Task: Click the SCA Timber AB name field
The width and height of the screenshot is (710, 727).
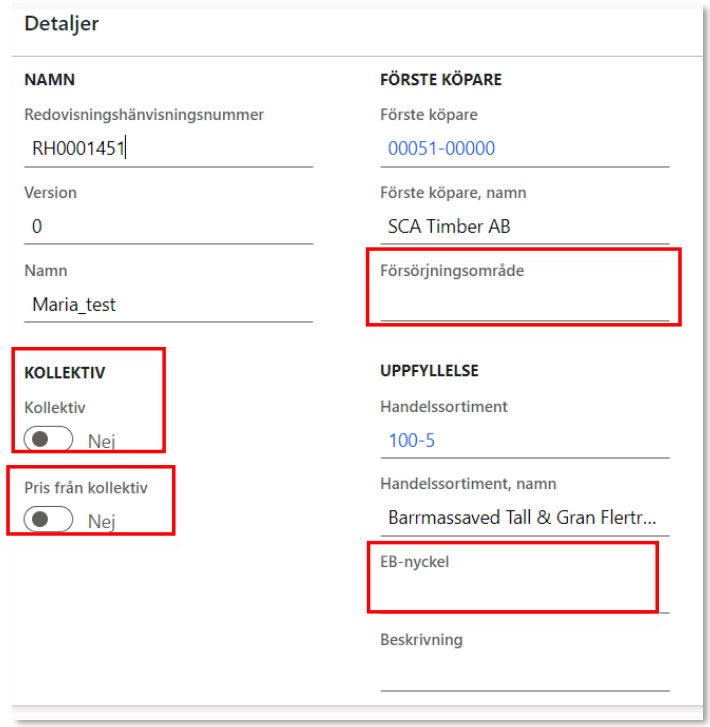Action: (524, 226)
